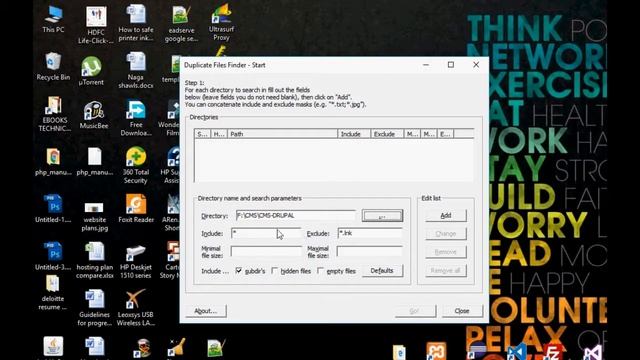The height and width of the screenshot is (360, 640).
Task: Enable the empty files checkbox
Action: coord(320,271)
